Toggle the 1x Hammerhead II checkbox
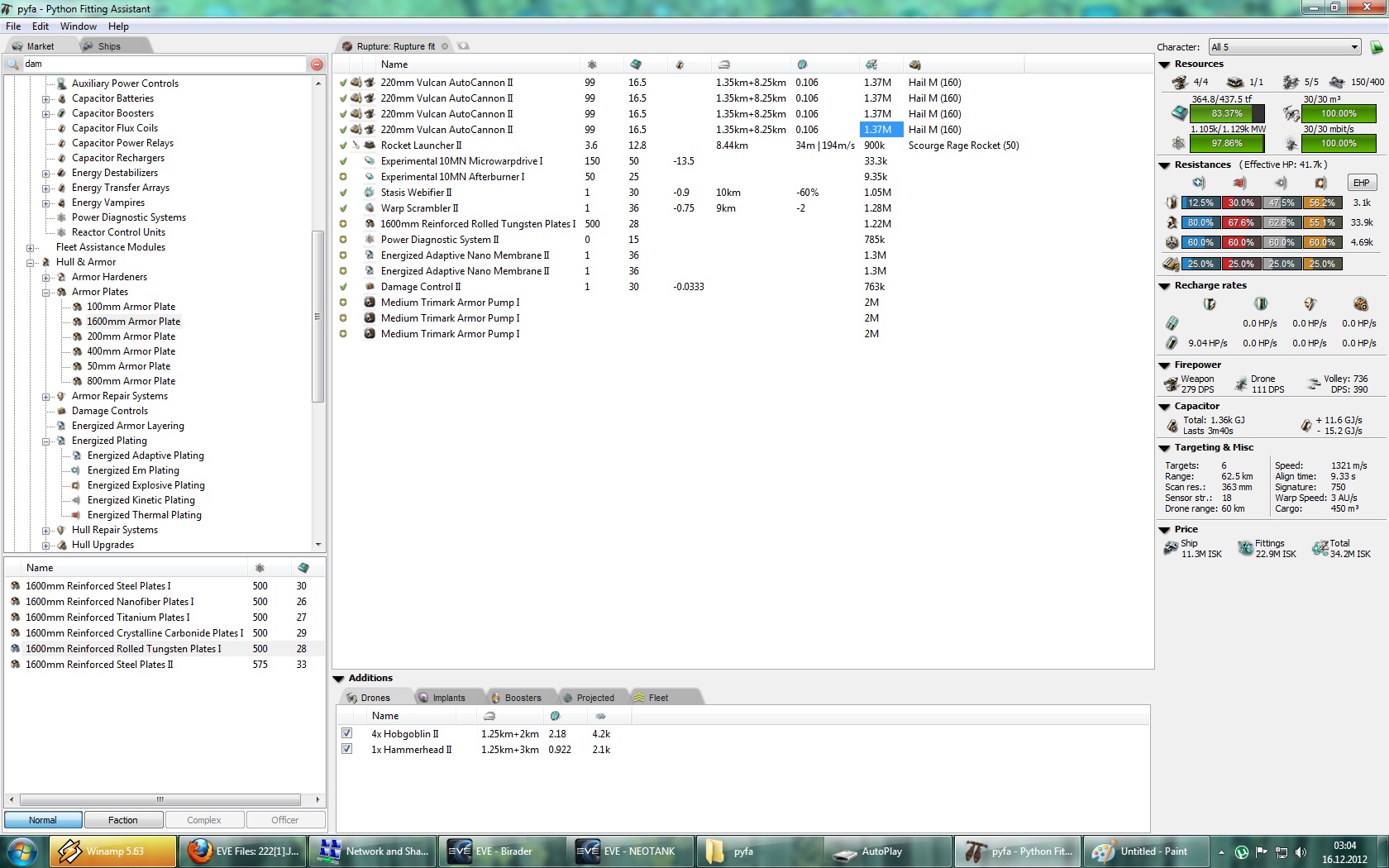This screenshot has height=868, width=1389. (x=347, y=749)
